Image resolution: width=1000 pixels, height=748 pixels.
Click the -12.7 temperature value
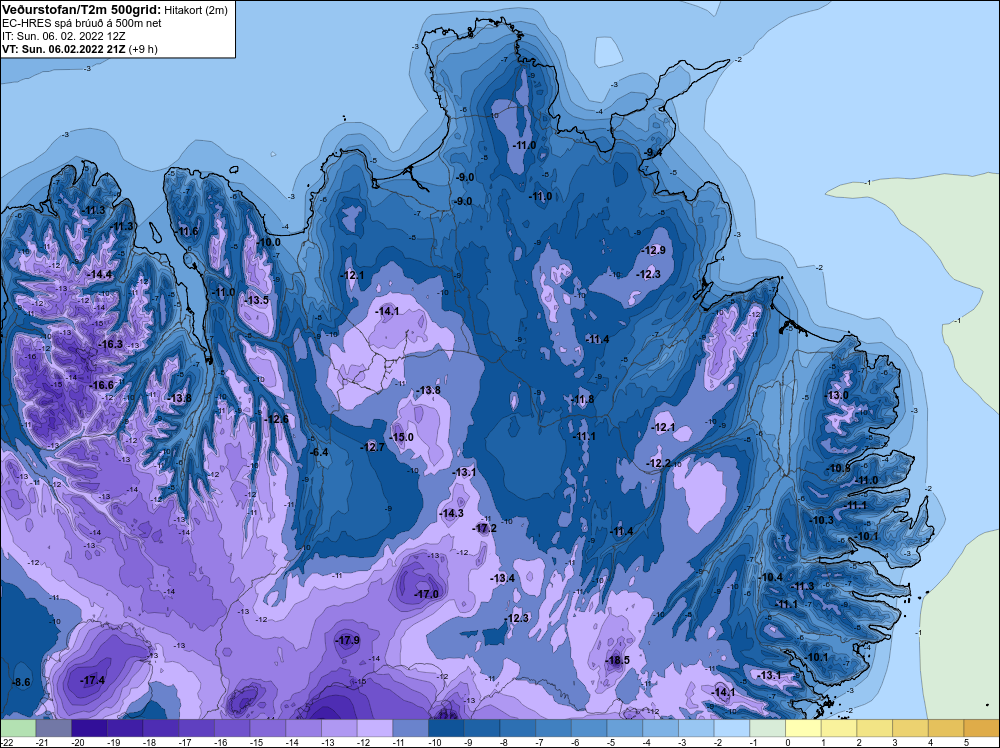click(x=372, y=448)
